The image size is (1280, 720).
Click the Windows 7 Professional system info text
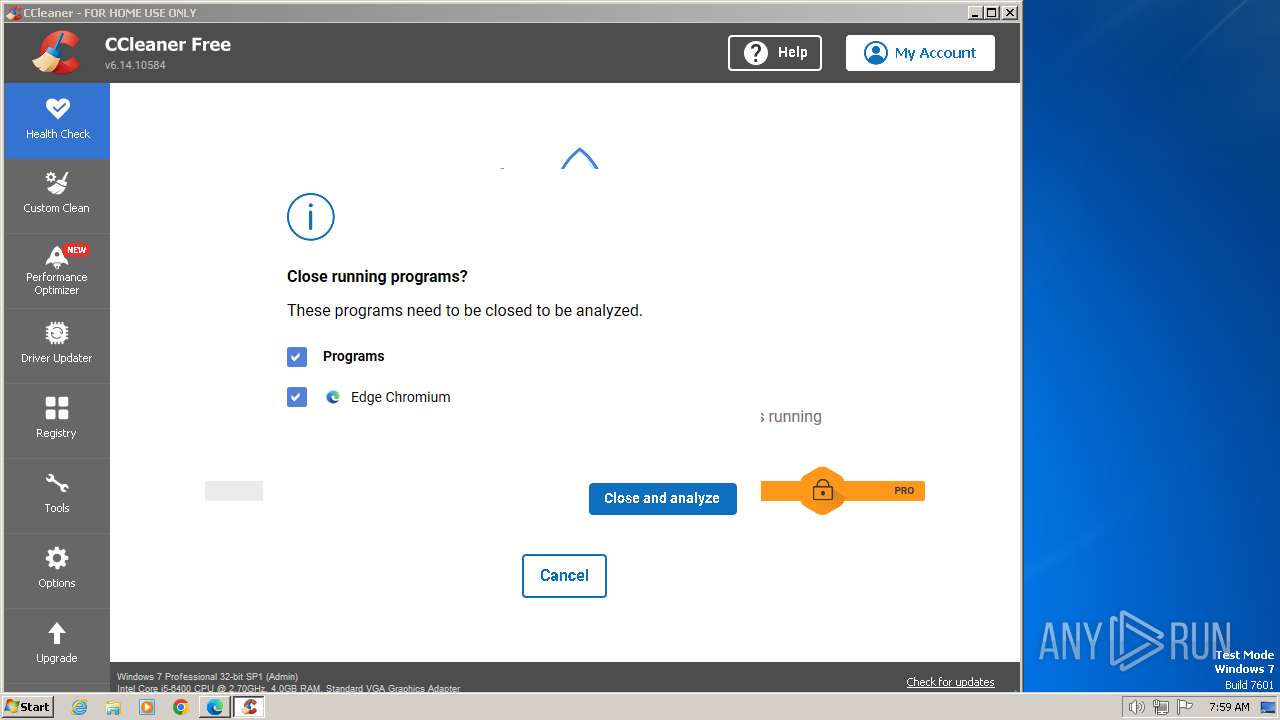[x=207, y=677]
